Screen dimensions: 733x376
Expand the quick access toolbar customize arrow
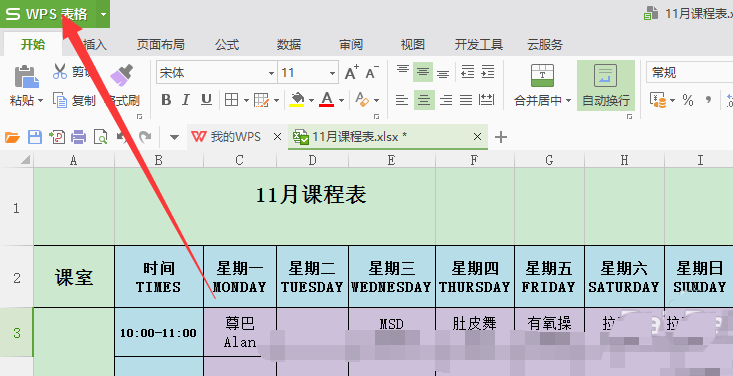(174, 137)
